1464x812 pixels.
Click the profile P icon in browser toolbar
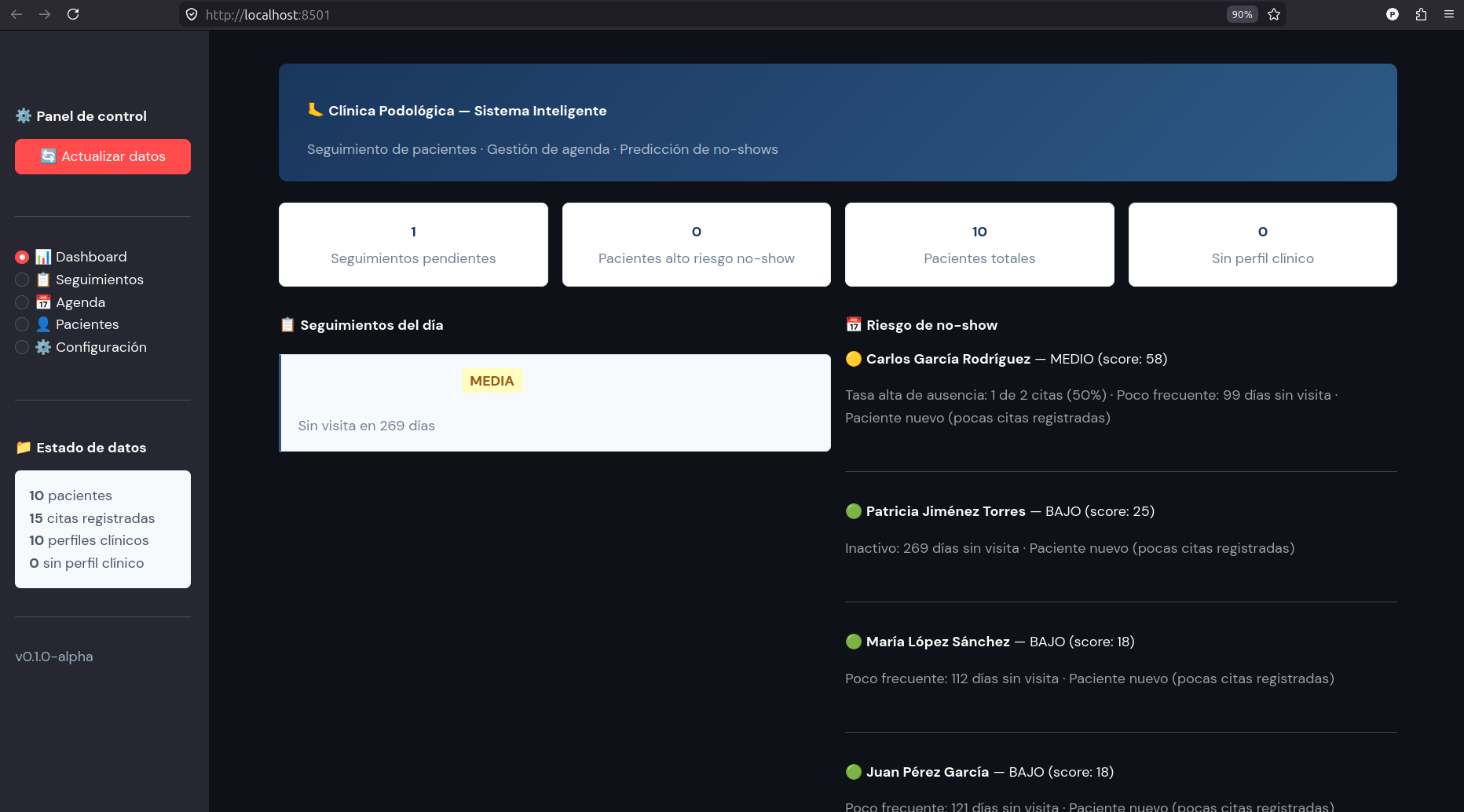tap(1393, 14)
